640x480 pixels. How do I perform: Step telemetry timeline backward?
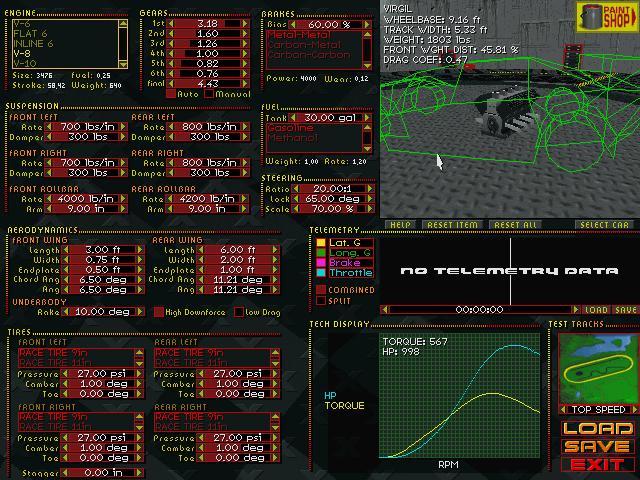[x=384, y=310]
